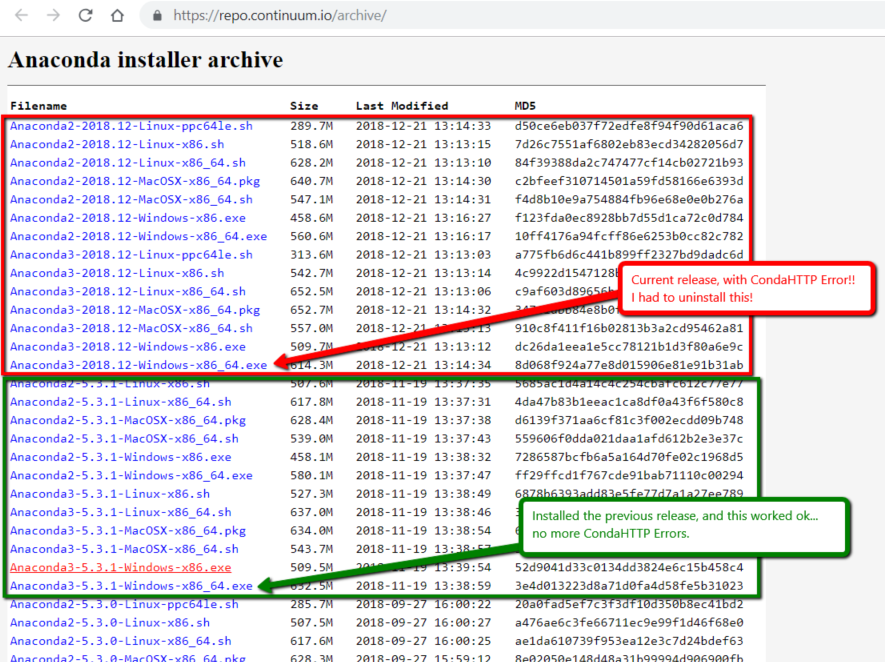
Task: Reload the page with the refresh icon
Action: [x=86, y=15]
